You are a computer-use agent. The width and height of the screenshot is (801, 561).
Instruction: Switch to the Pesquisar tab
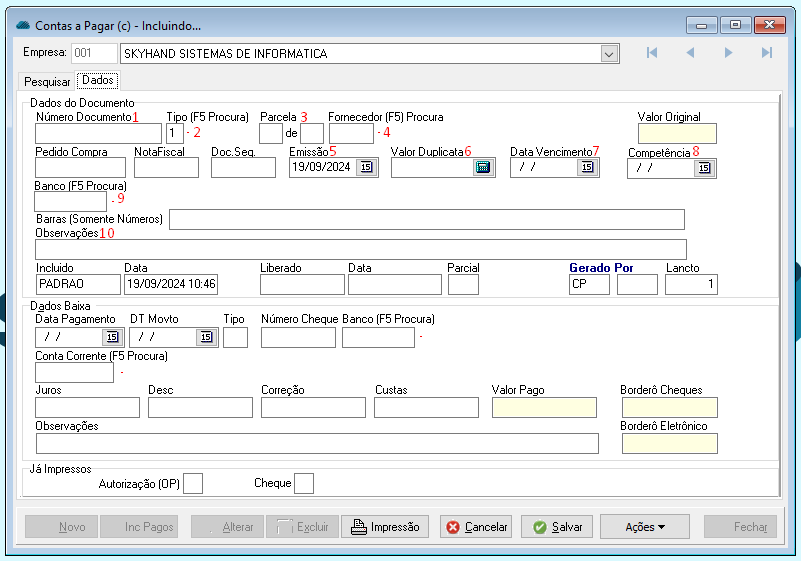tap(47, 81)
